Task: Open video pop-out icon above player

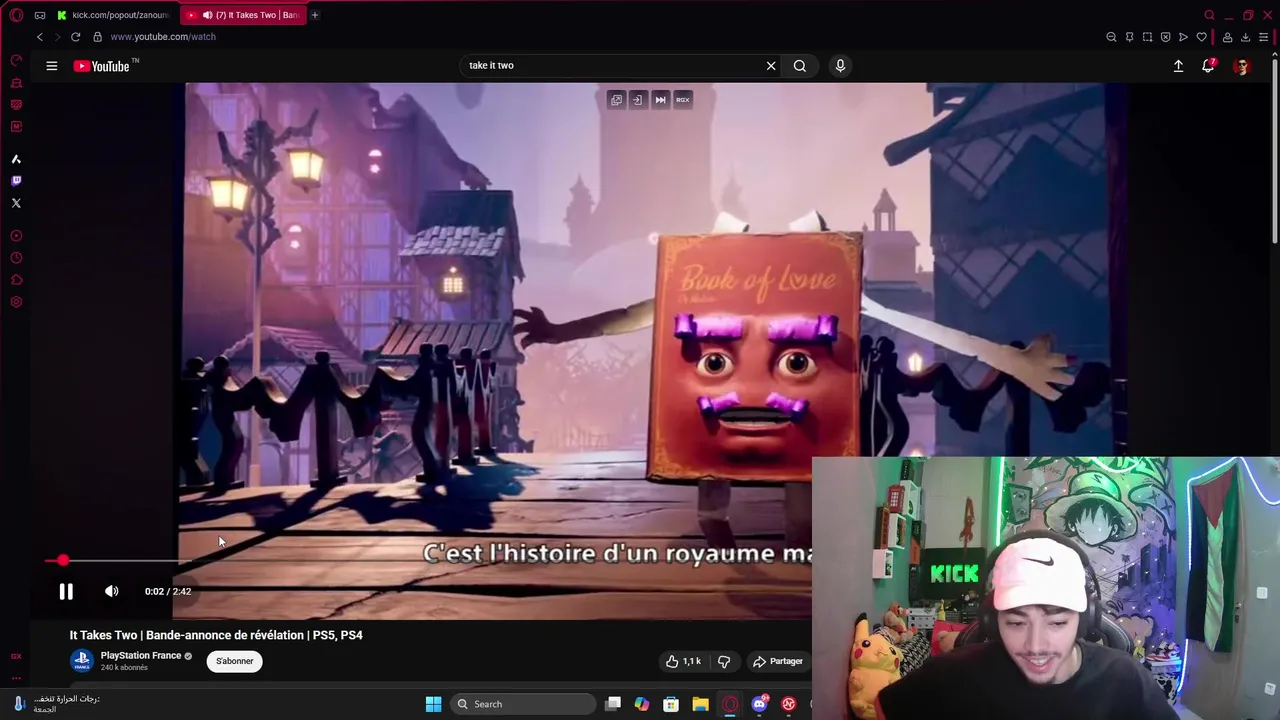Action: coord(616,100)
